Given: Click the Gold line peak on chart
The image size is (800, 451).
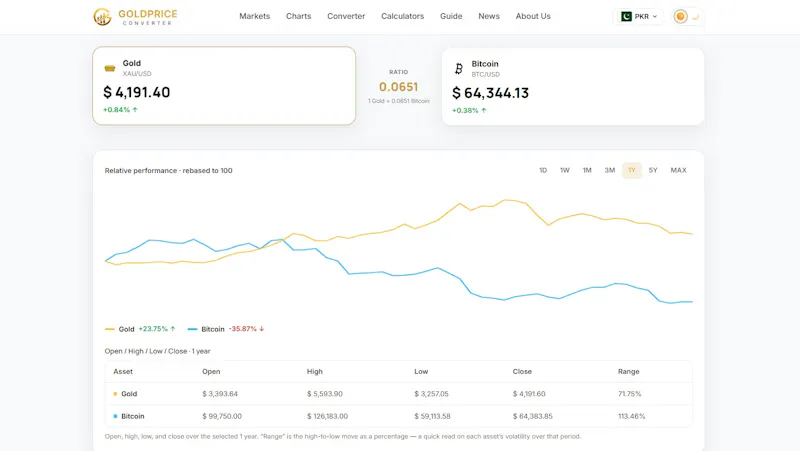Looking at the screenshot, I should click(506, 200).
